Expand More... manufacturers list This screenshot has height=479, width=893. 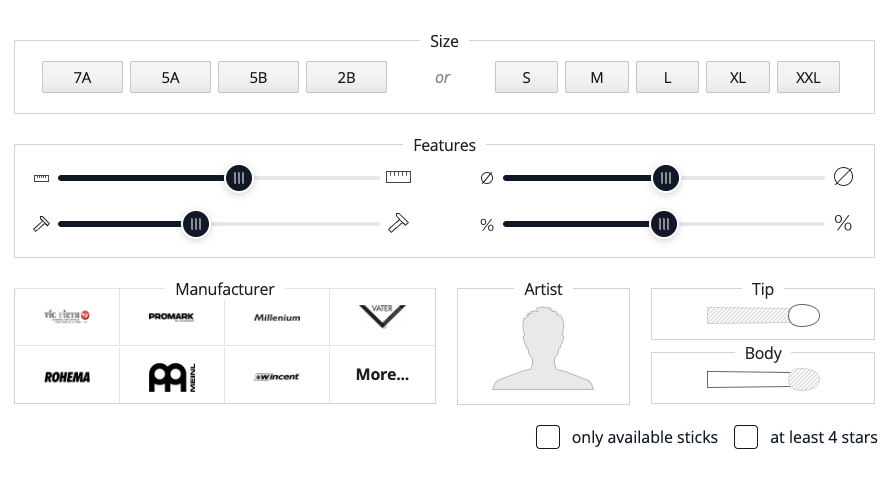click(x=382, y=374)
